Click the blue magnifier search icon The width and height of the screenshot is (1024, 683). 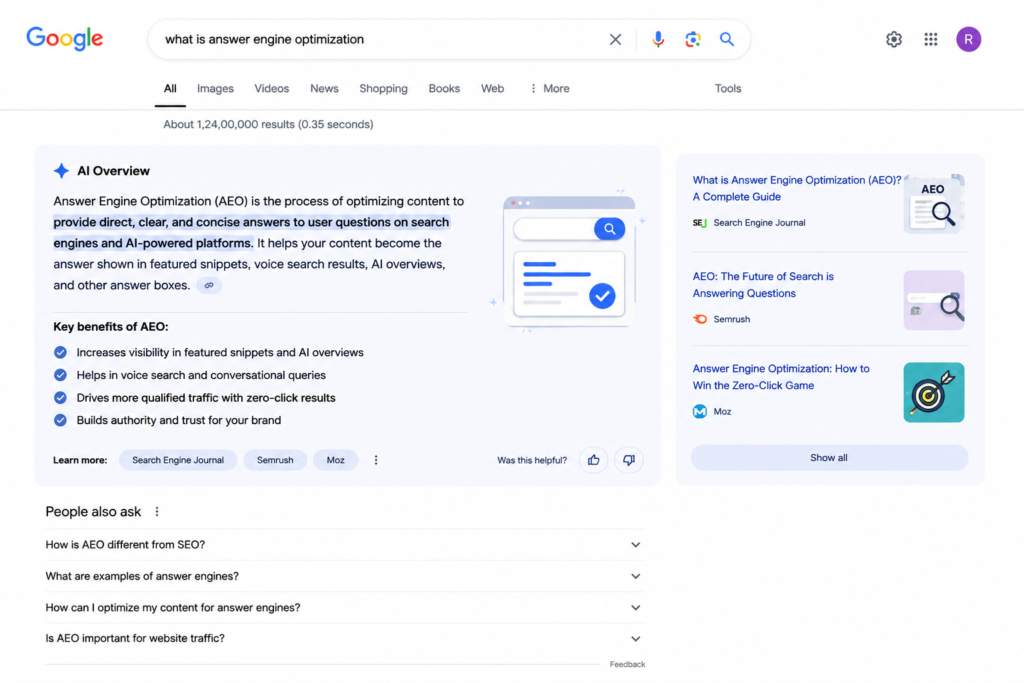point(726,39)
